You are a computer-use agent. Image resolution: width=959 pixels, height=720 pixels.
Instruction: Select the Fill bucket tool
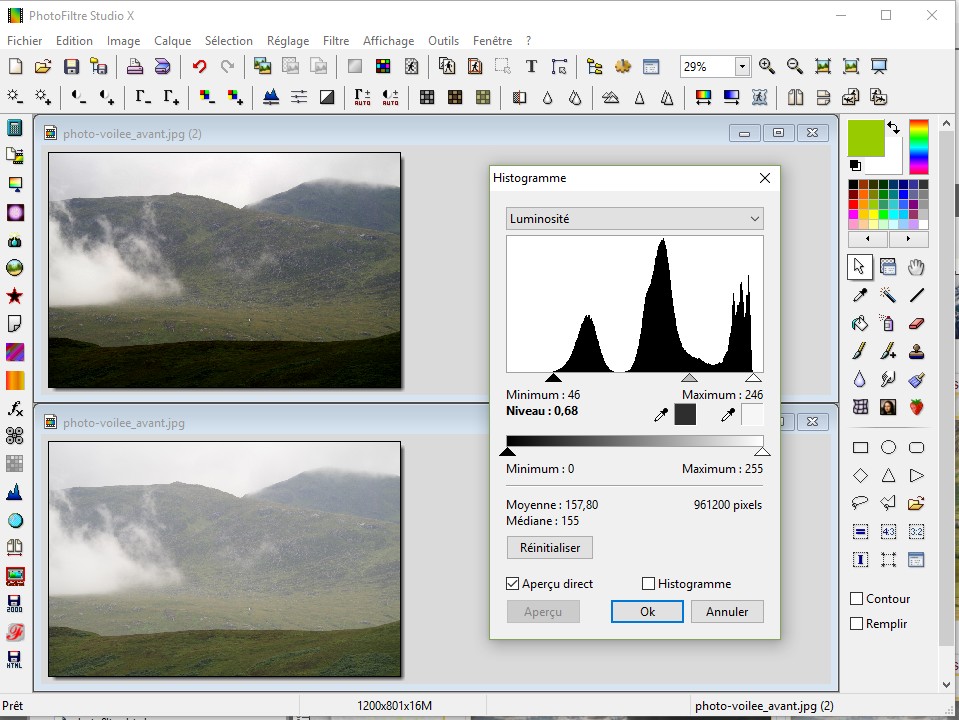click(x=860, y=323)
